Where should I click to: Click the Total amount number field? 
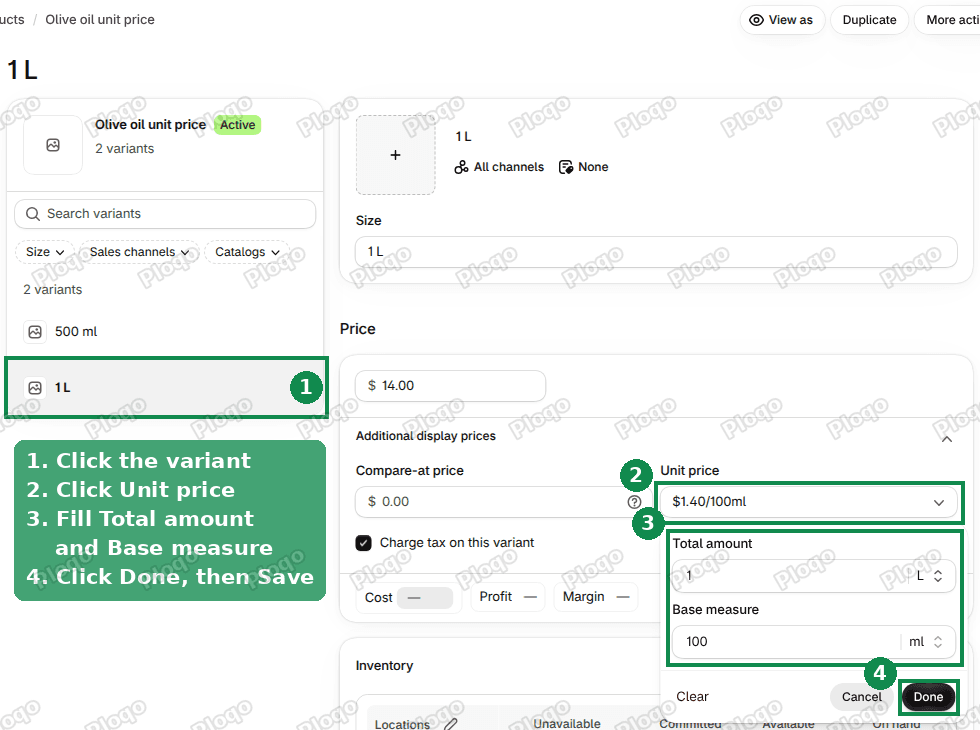[x=788, y=576]
